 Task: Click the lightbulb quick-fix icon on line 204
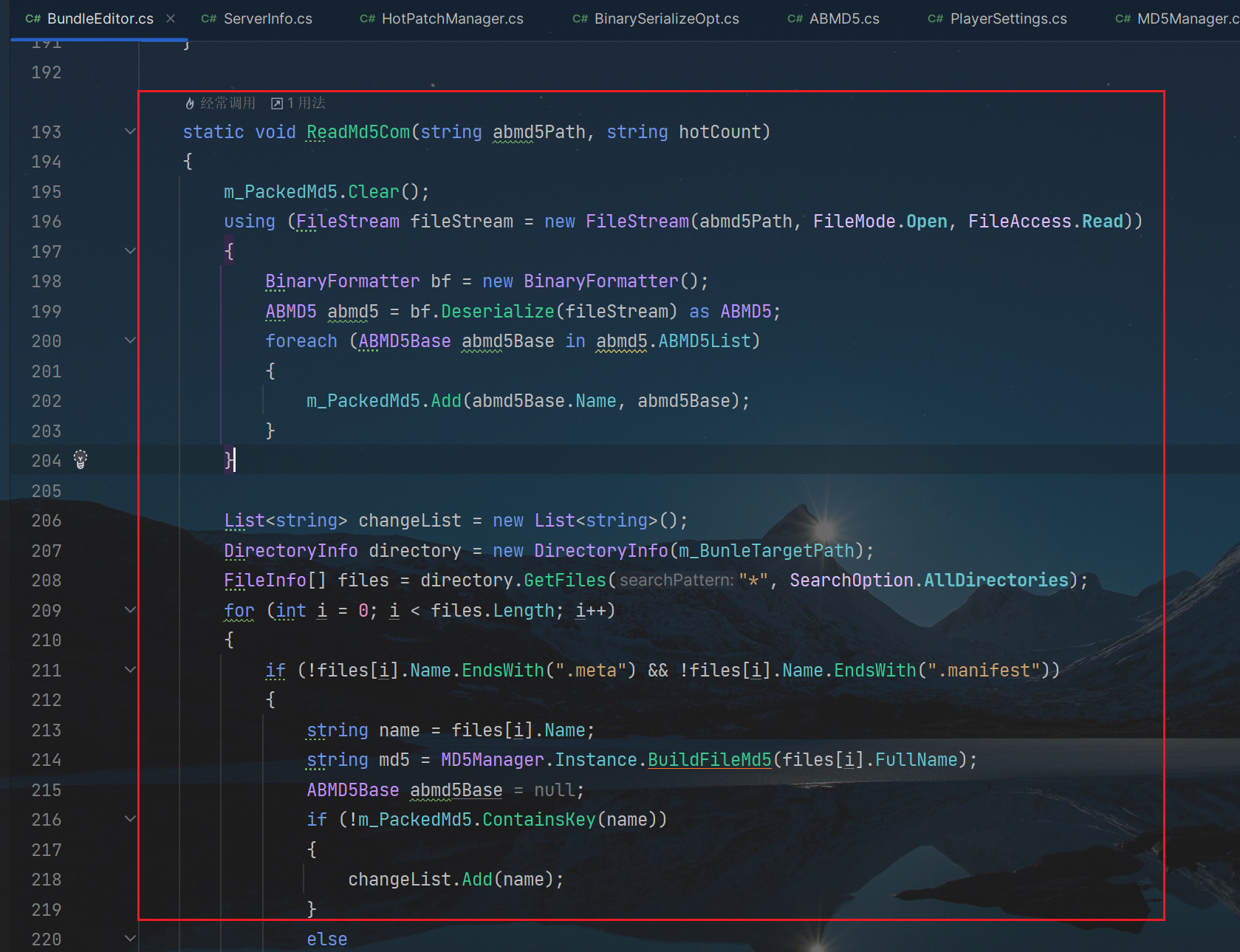(81, 459)
